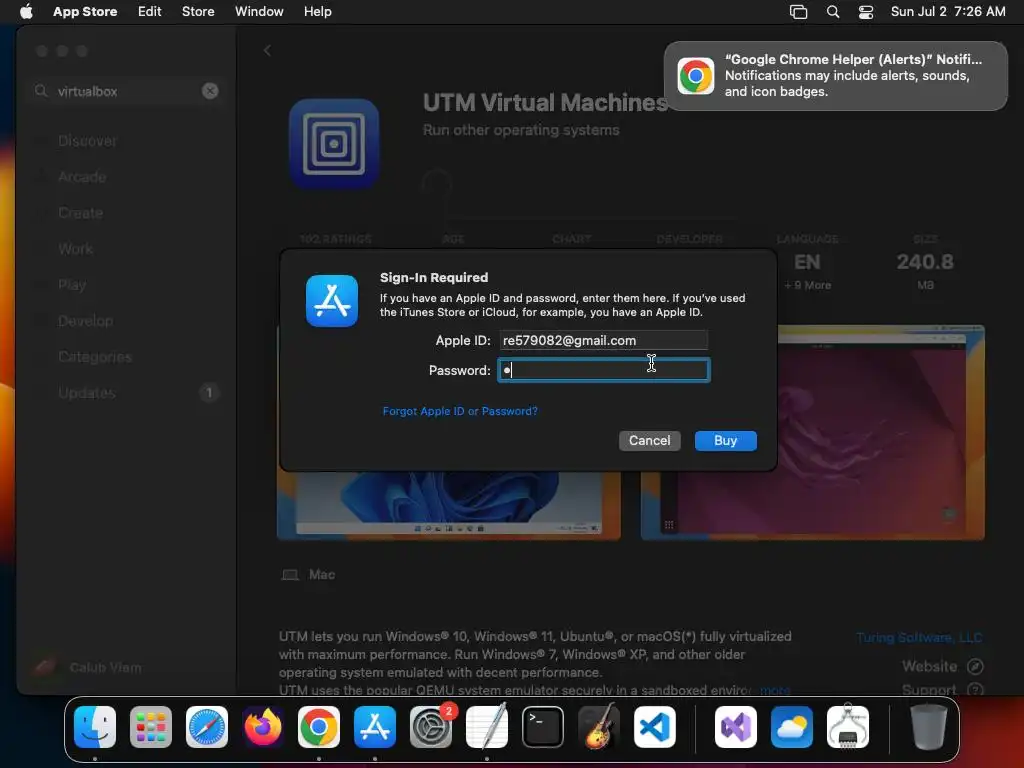Open TextEdit from the Dock
This screenshot has width=1024, height=768.
click(x=487, y=727)
